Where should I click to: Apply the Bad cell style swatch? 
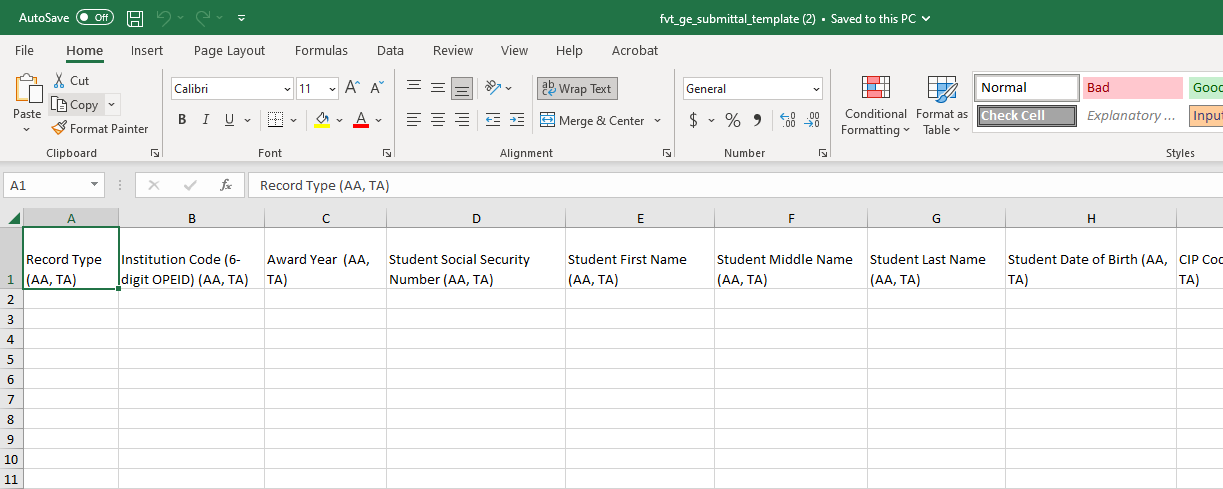[1132, 88]
